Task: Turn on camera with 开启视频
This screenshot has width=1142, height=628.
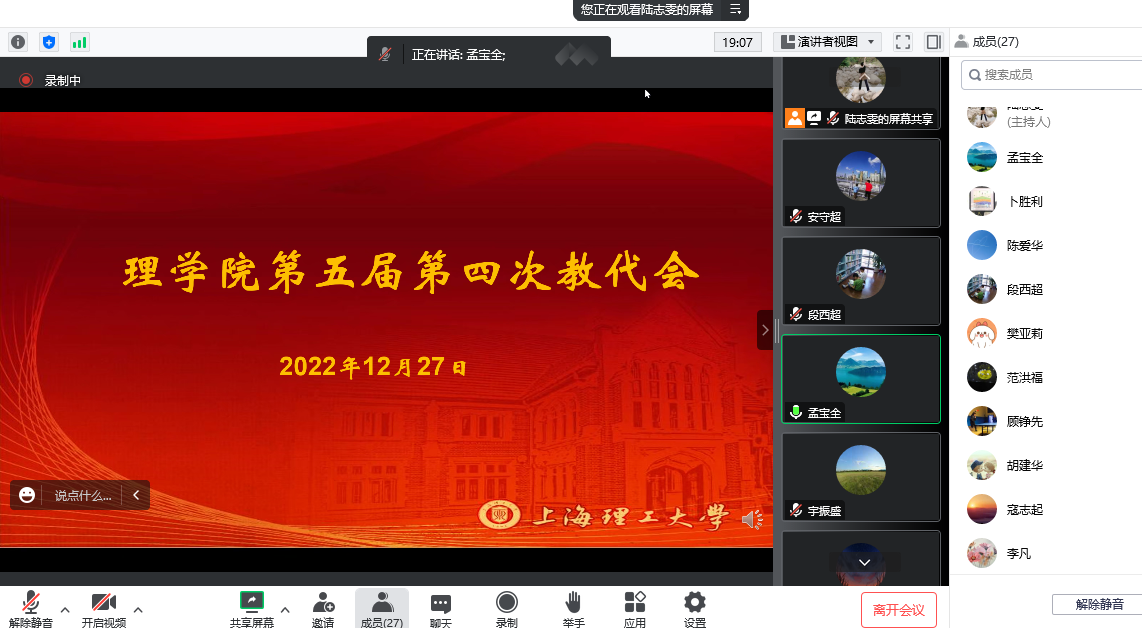Action: 103,608
